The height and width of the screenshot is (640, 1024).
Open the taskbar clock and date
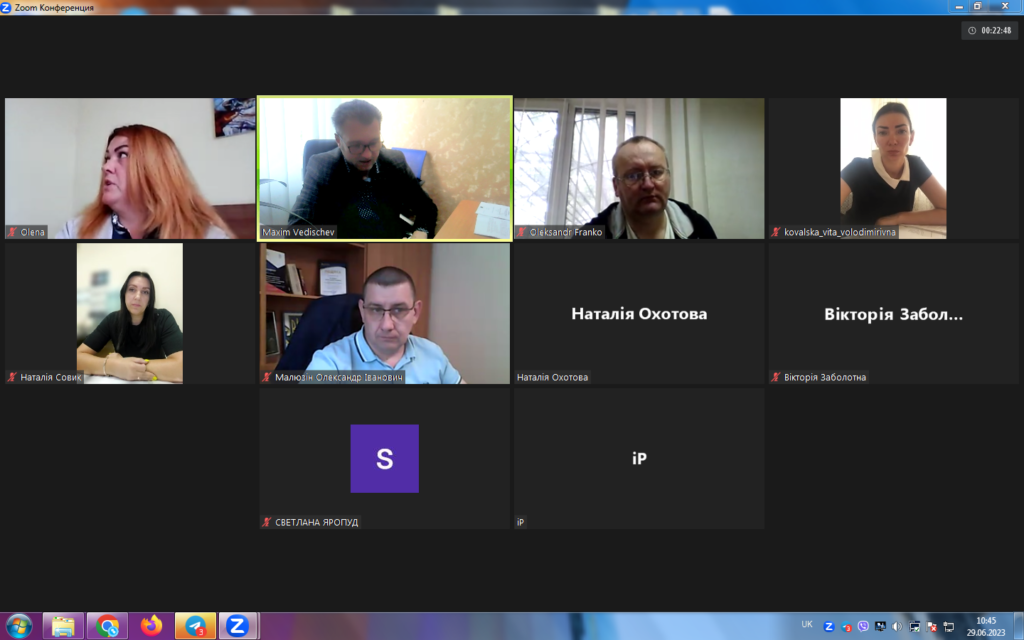(986, 626)
